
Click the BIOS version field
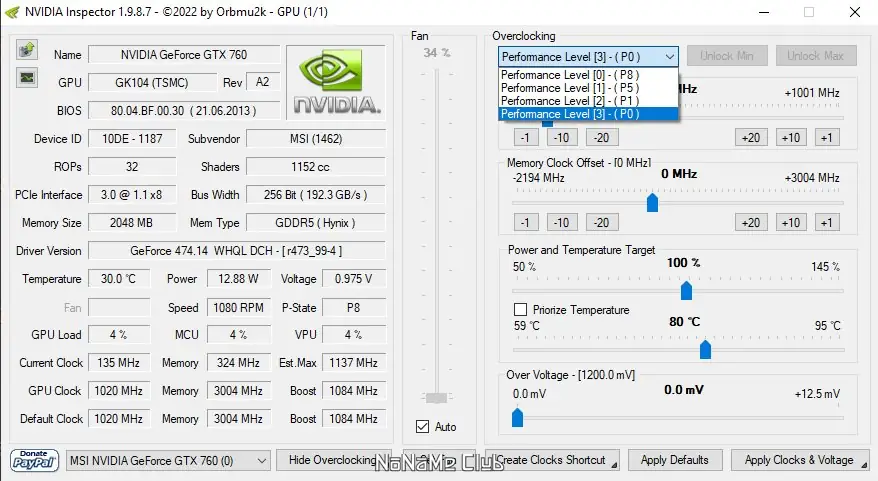tap(184, 111)
